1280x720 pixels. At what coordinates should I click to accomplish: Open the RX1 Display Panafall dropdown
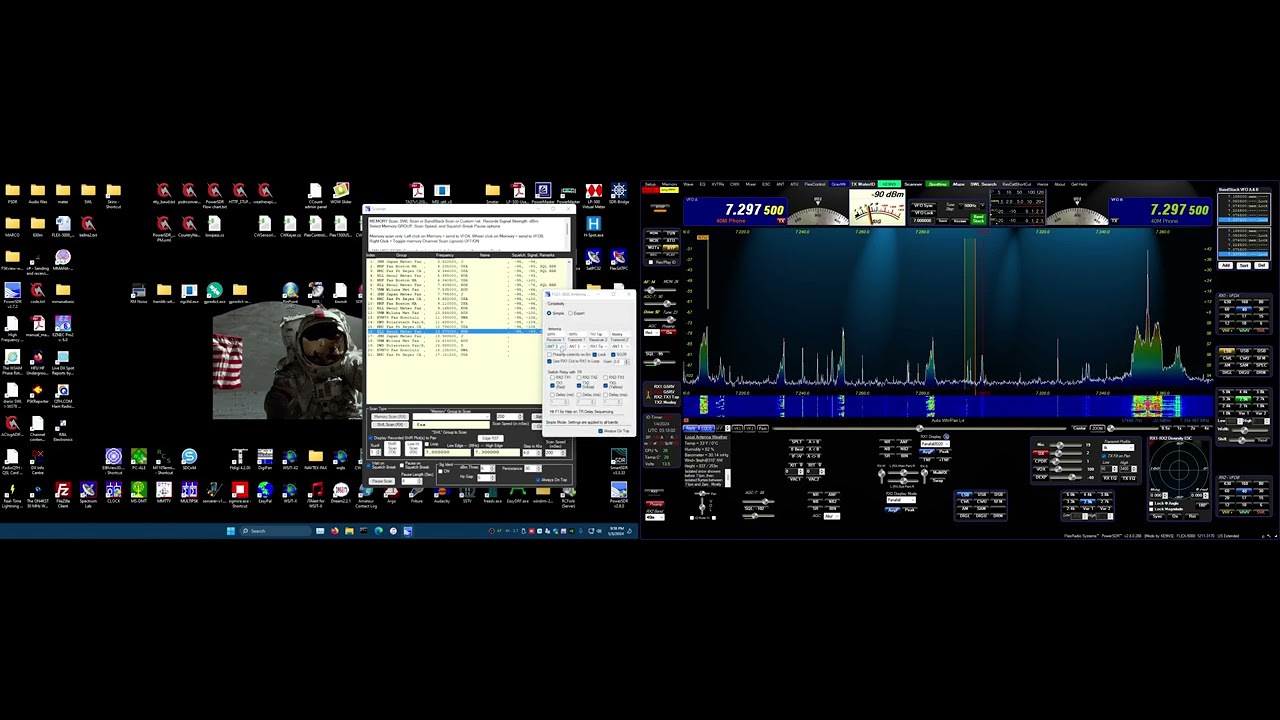935,444
